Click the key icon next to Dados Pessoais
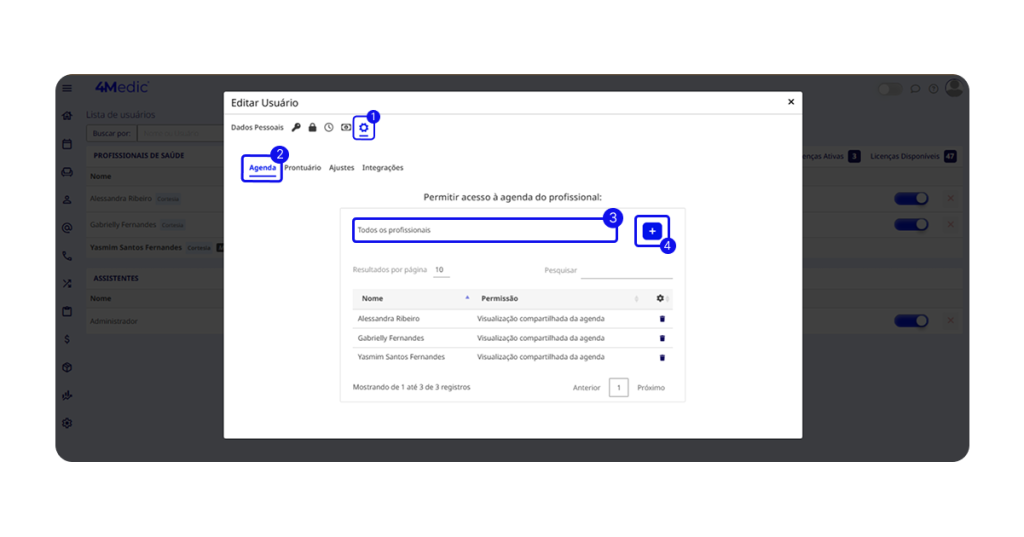The image size is (1024, 537). (296, 128)
